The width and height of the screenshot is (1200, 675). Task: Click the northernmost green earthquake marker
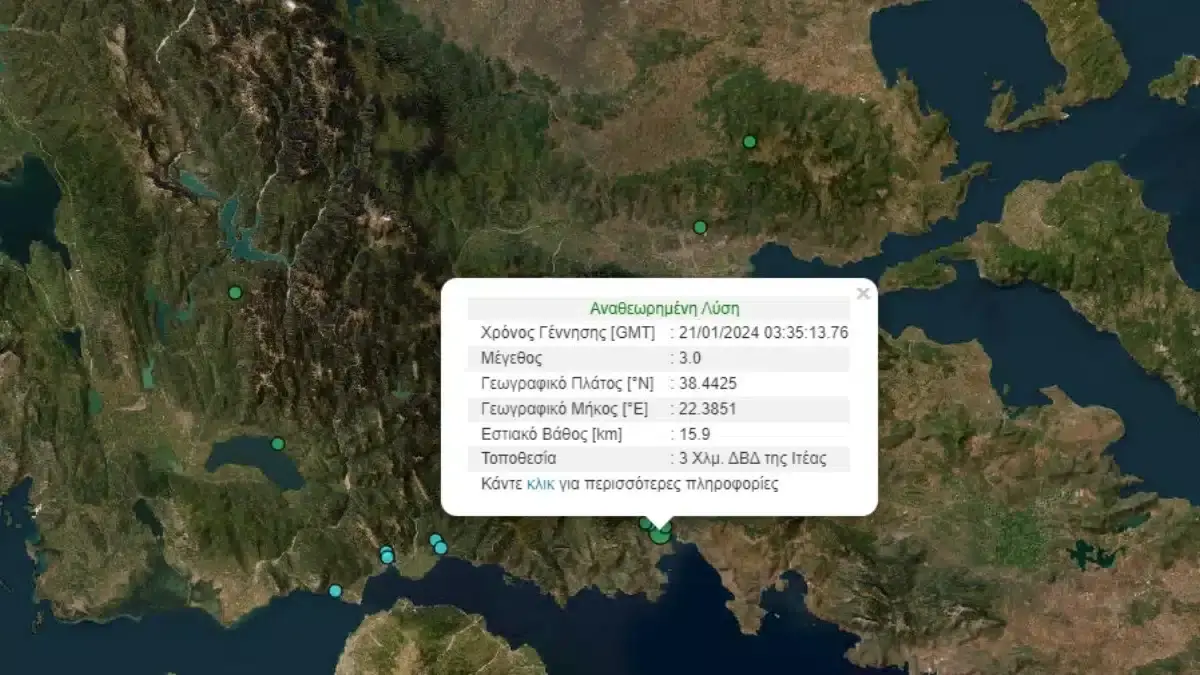749,142
